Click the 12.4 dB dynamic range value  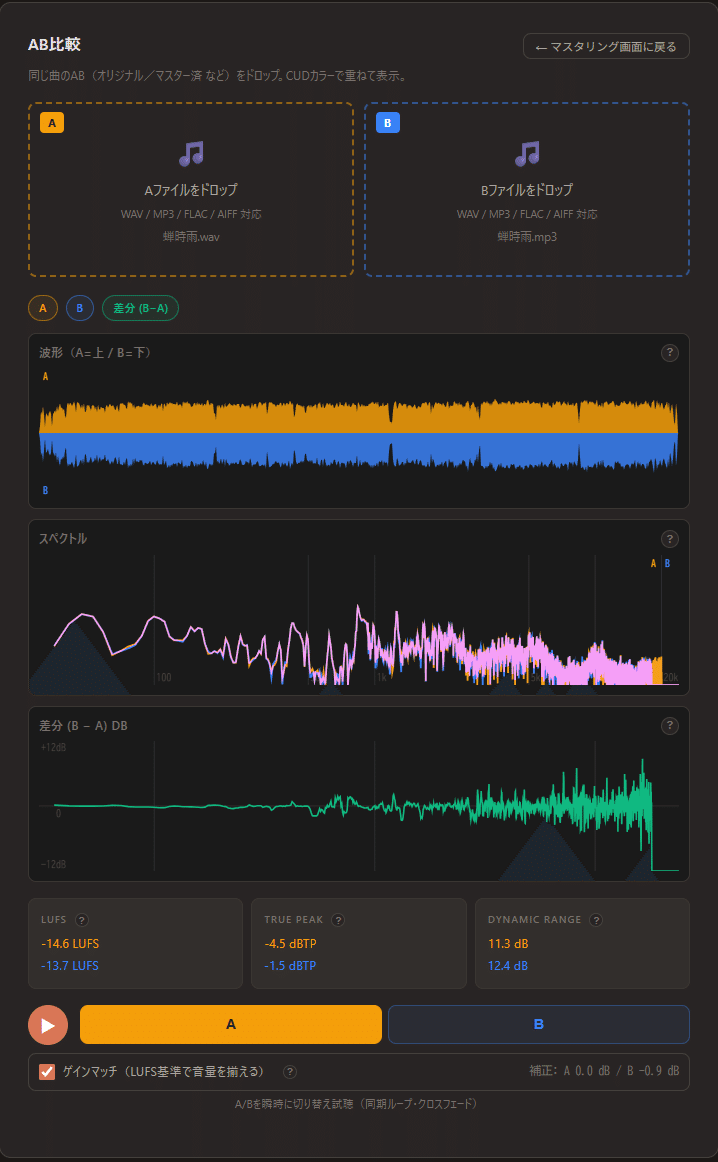508,966
